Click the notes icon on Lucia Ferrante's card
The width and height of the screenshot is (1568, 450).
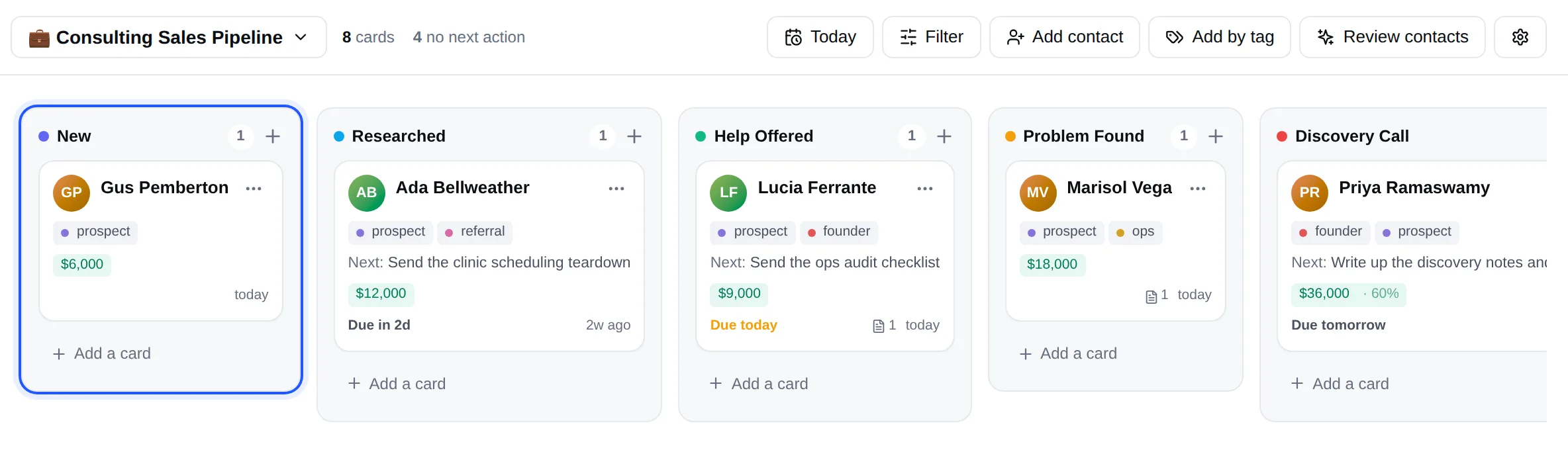(879, 326)
